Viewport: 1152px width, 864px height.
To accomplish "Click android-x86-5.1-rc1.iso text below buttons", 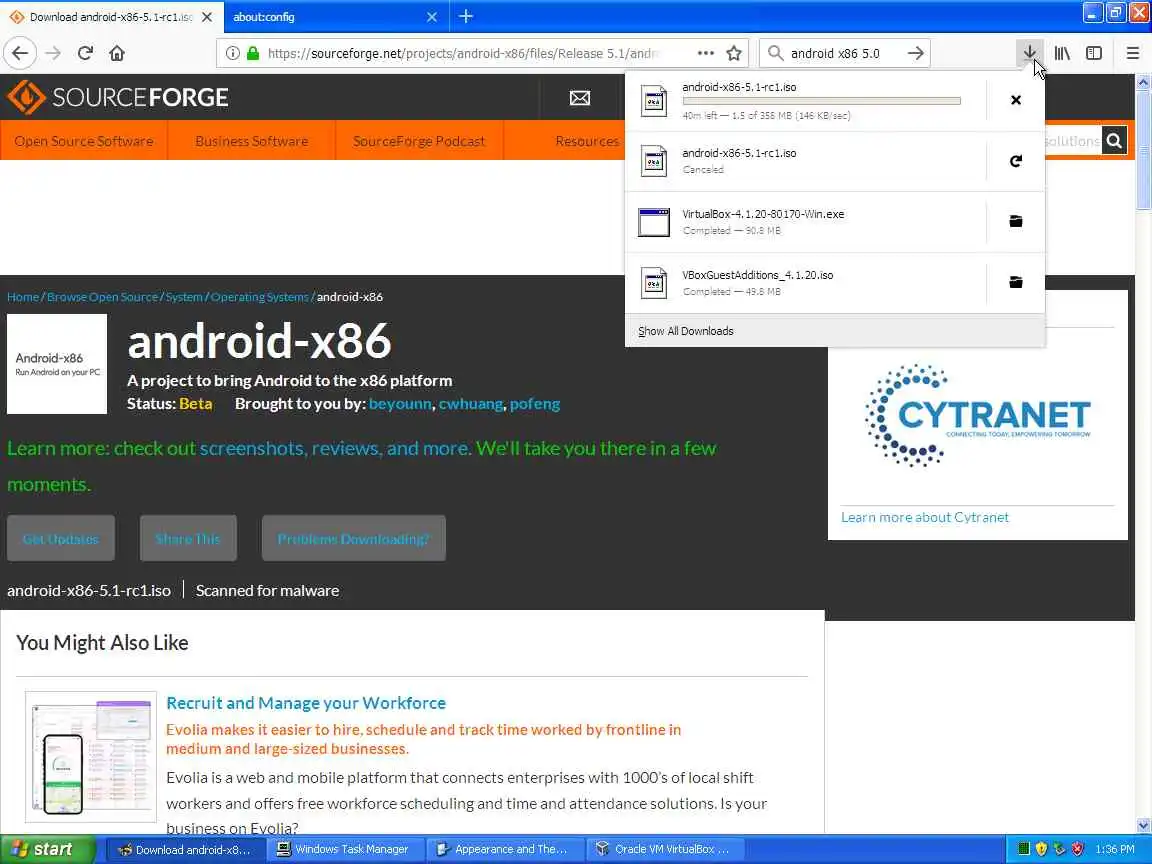I will 89,591.
